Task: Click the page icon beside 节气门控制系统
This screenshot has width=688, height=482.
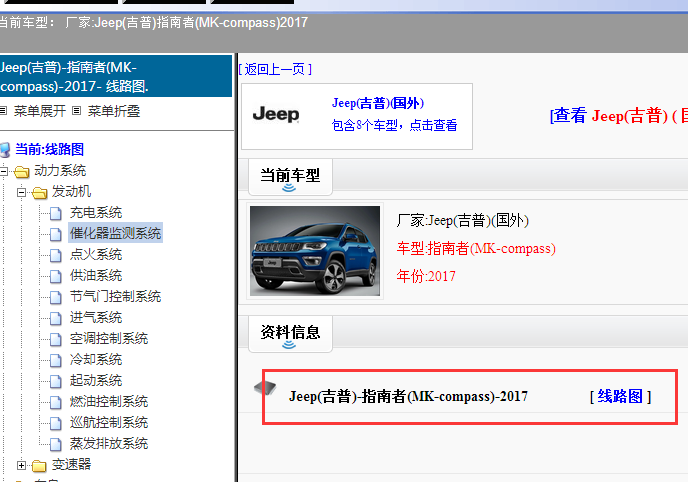Action: click(x=56, y=297)
